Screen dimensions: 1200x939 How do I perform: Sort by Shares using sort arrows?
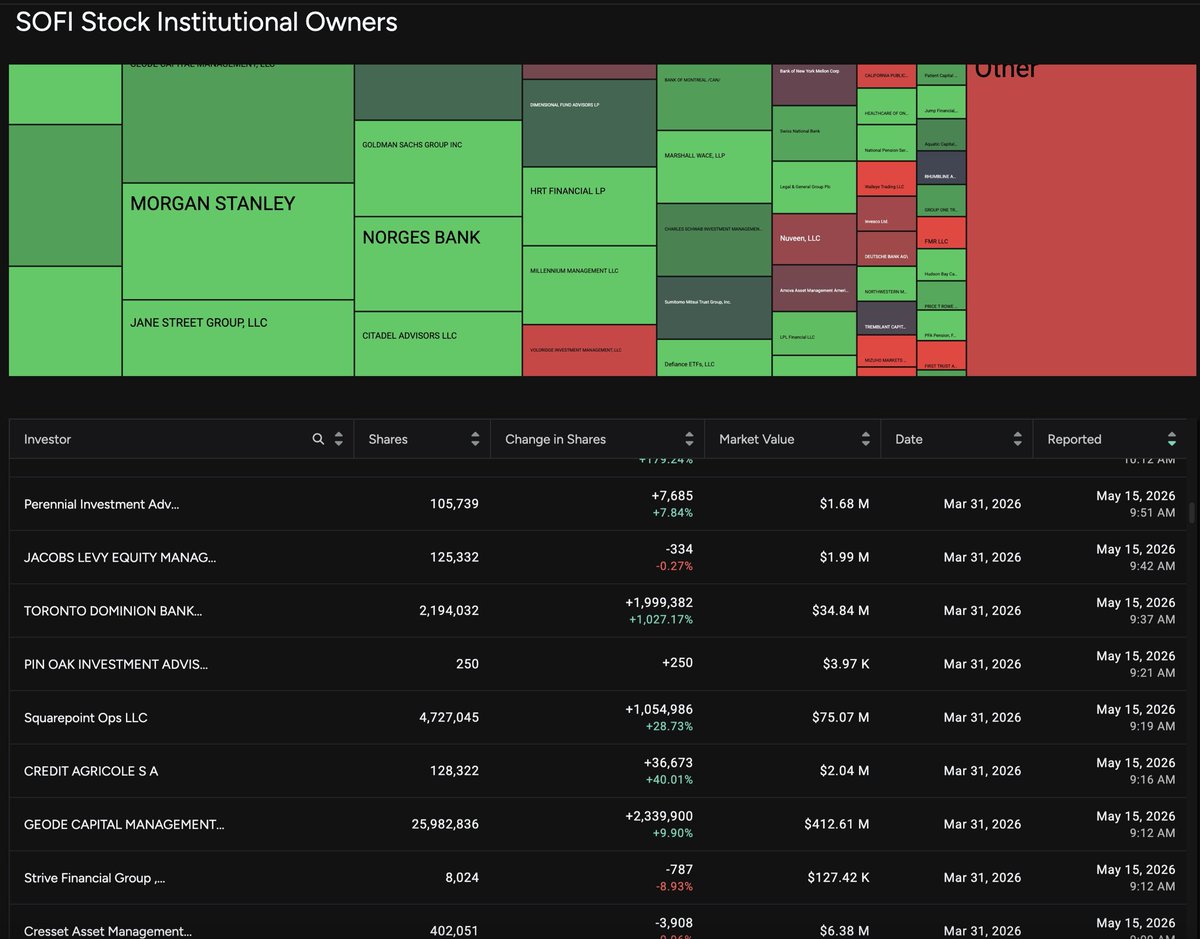tap(475, 439)
